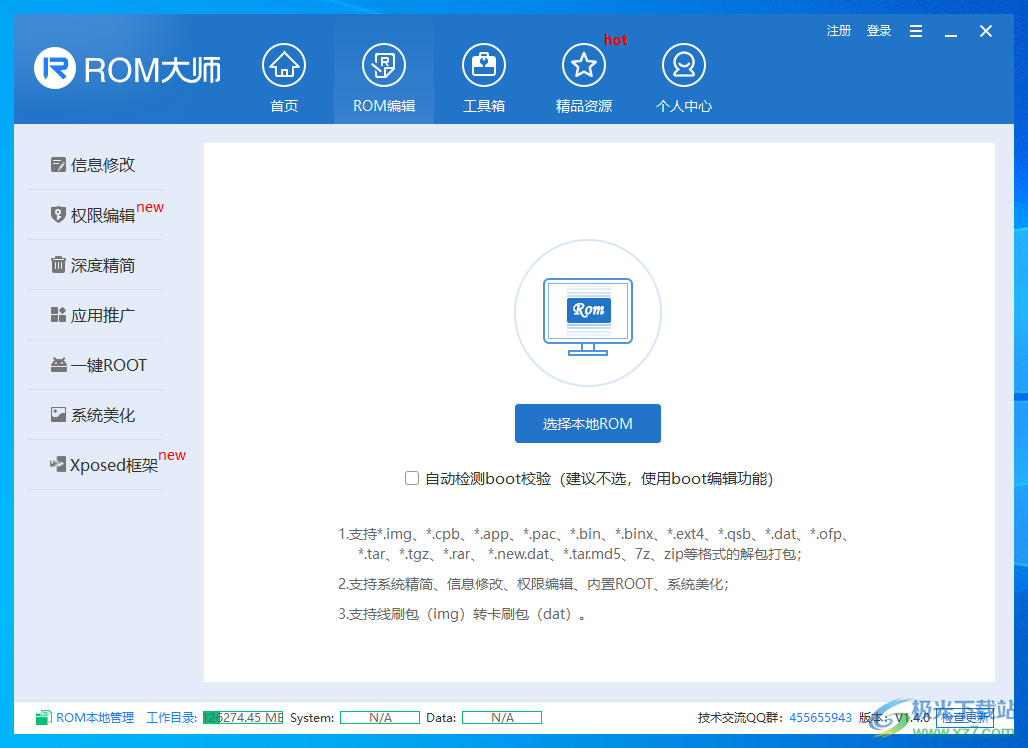Select 信息修改 in the sidebar
The width and height of the screenshot is (1028, 748).
point(93,165)
